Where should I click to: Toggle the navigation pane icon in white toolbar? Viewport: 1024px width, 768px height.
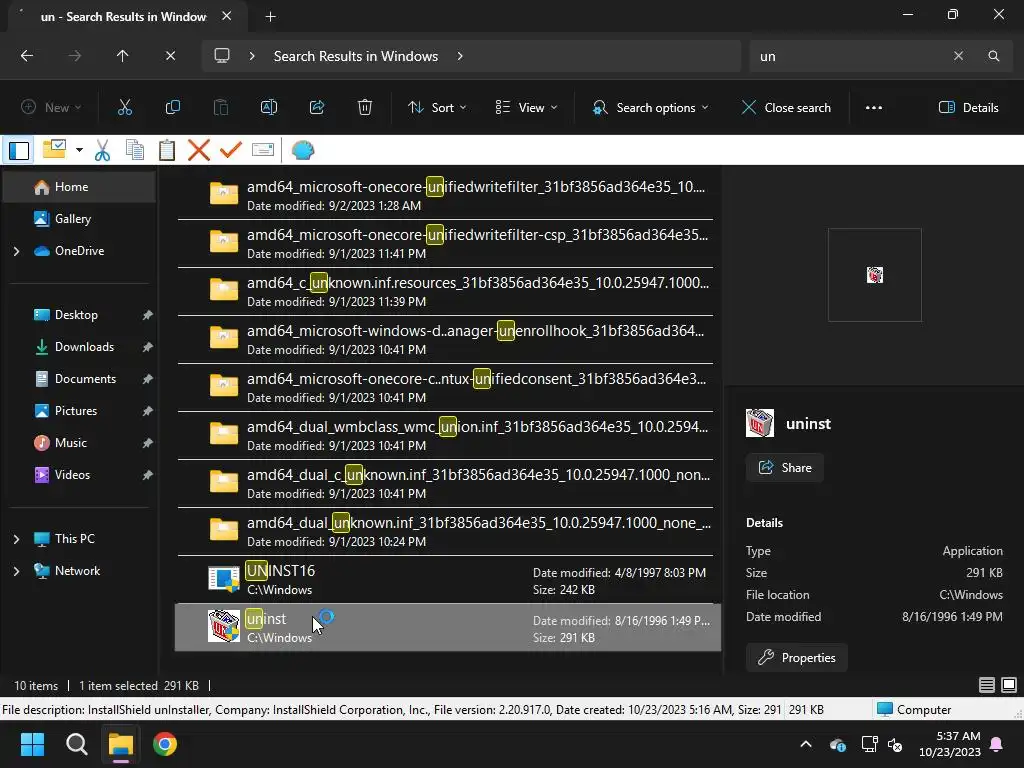tap(19, 151)
